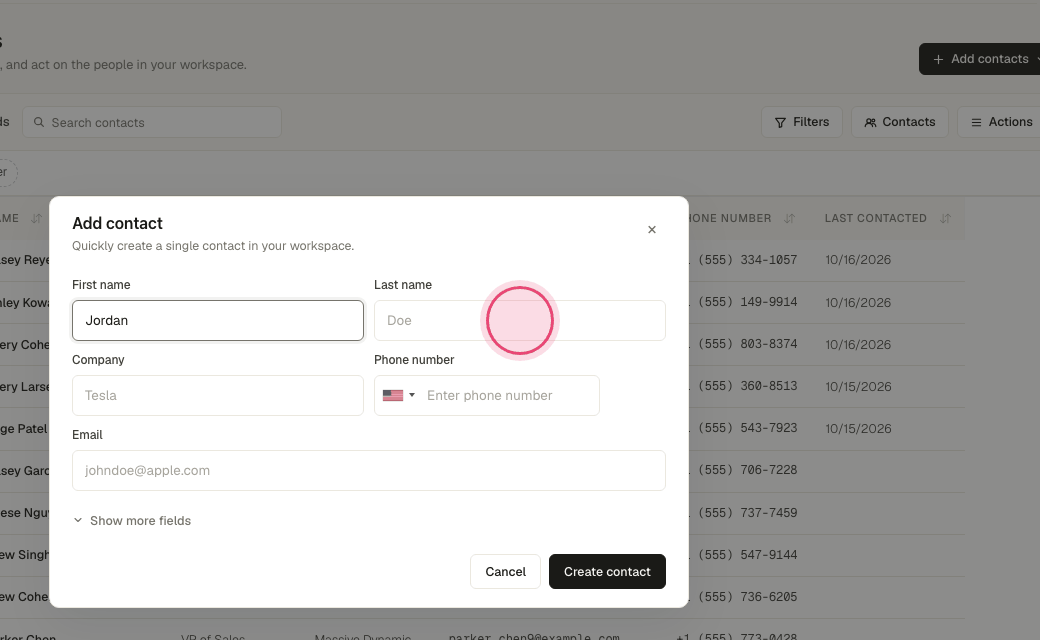The width and height of the screenshot is (1040, 640).
Task: Open the Actions menu
Action: [1000, 122]
